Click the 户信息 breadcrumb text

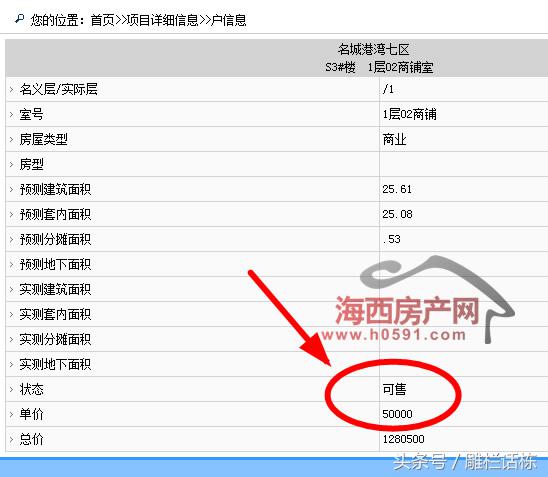coord(229,20)
